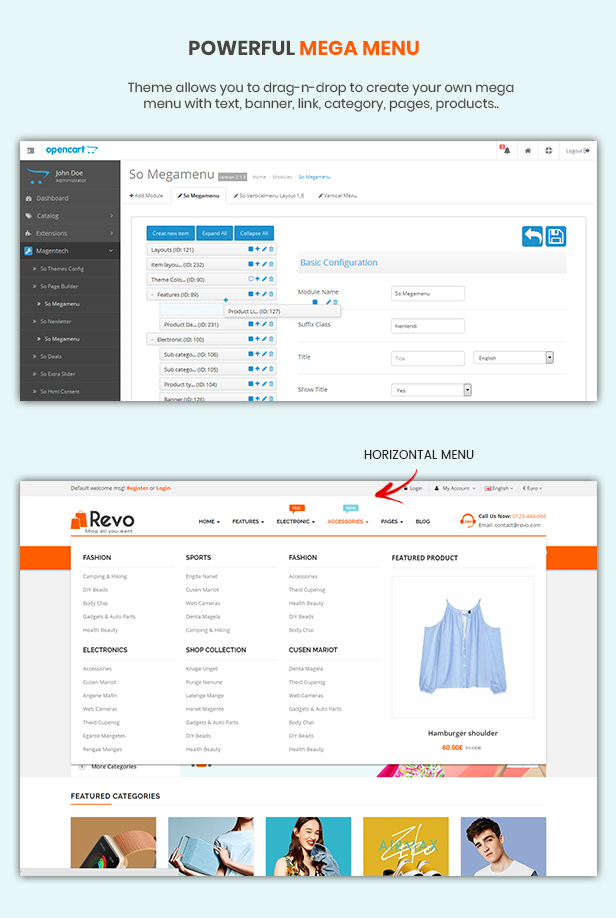The height and width of the screenshot is (918, 616).
Task: Click the home icon in admin header
Action: pos(527,150)
